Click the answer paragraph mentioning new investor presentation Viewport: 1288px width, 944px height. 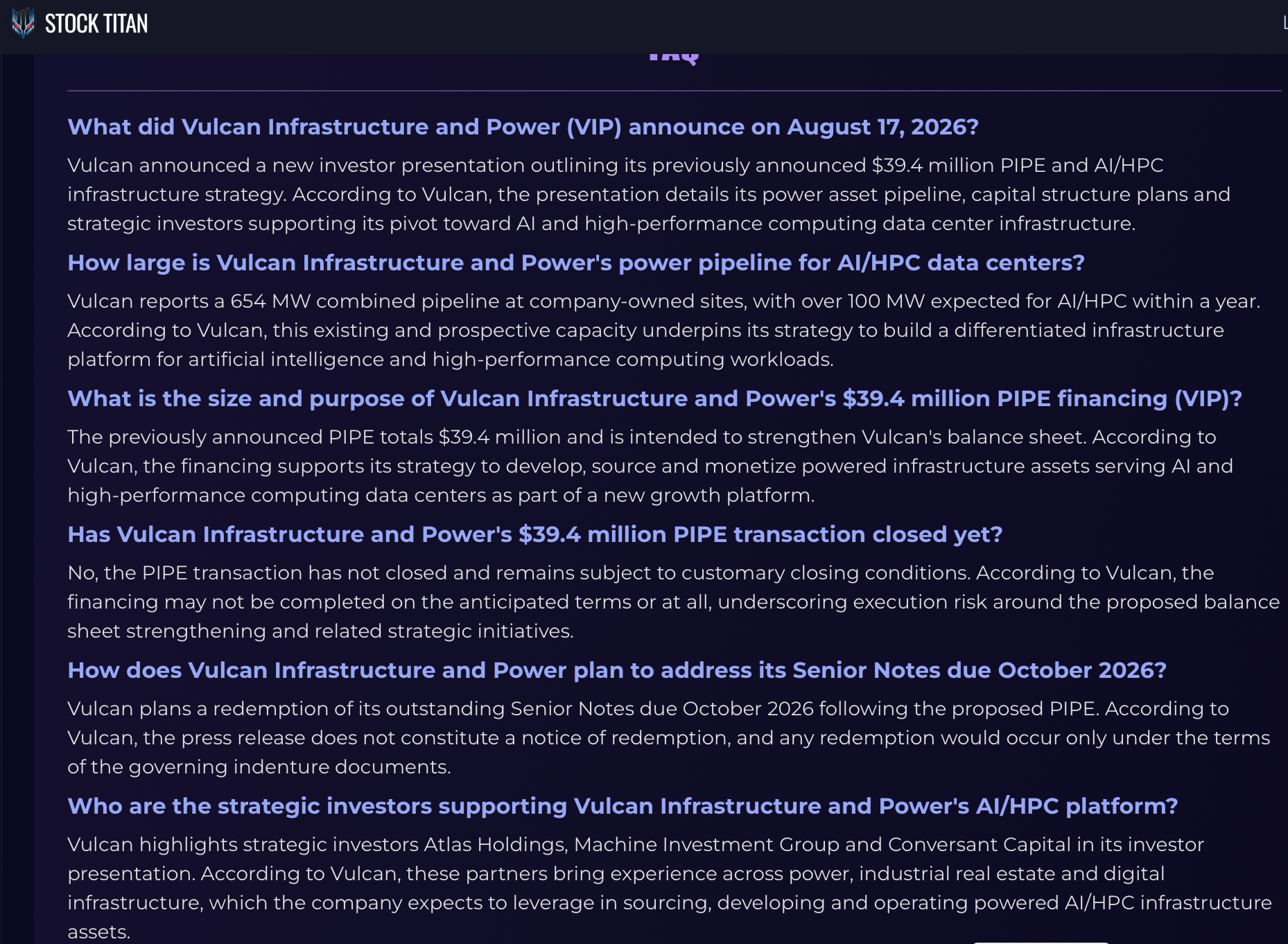coord(649,194)
